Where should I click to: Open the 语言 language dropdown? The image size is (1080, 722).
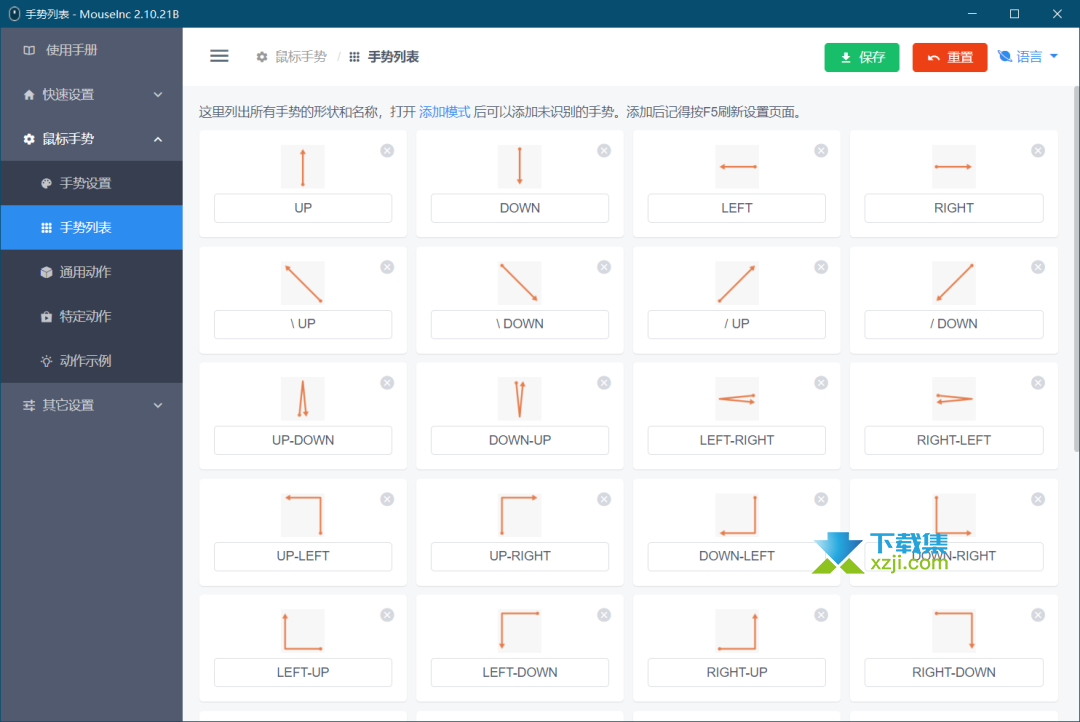pos(1028,56)
